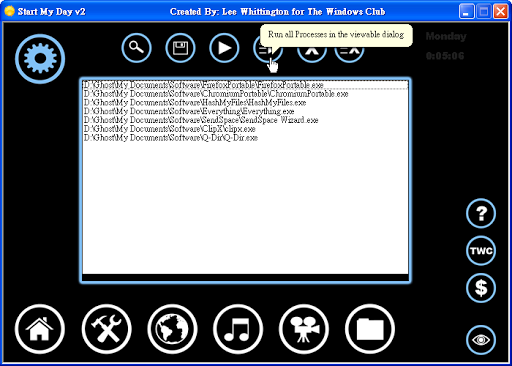
Task: Click the dollar sign donate icon
Action: tap(481, 288)
